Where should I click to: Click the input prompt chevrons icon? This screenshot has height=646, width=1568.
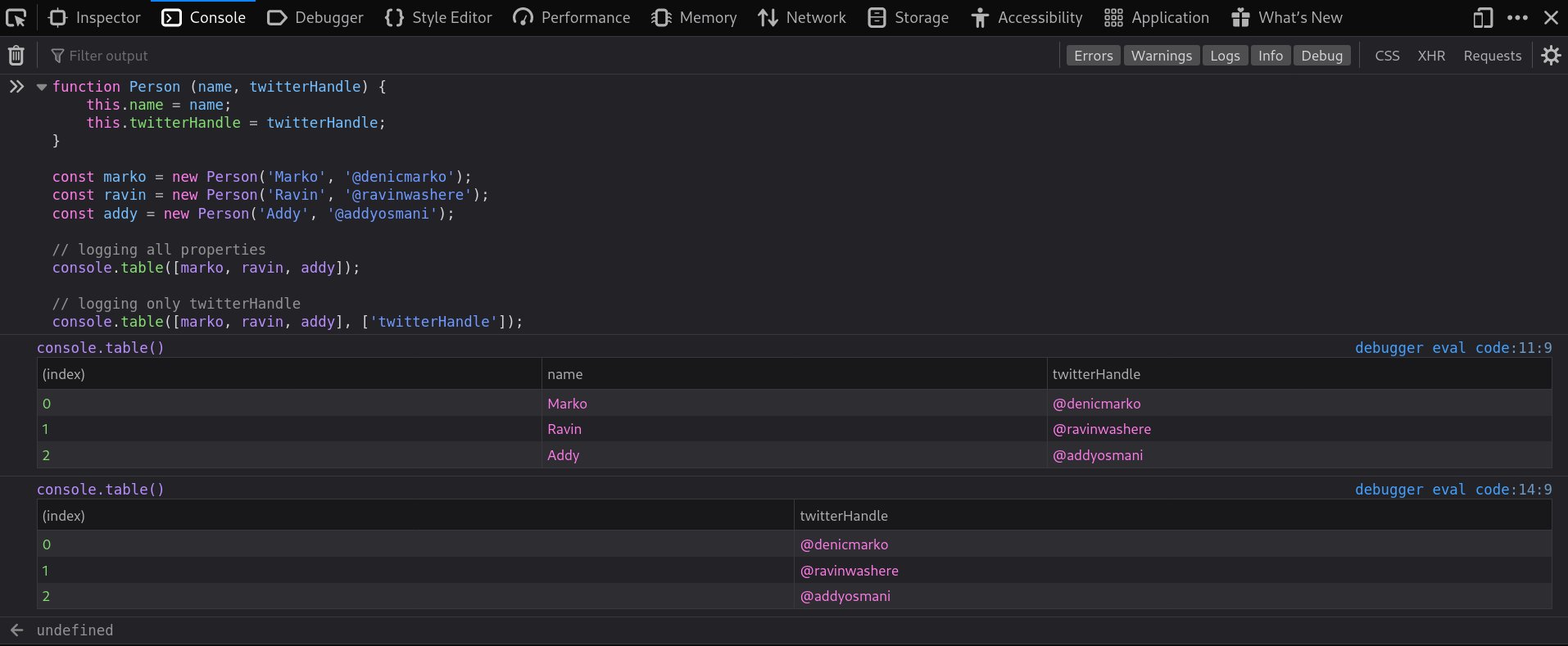click(16, 86)
